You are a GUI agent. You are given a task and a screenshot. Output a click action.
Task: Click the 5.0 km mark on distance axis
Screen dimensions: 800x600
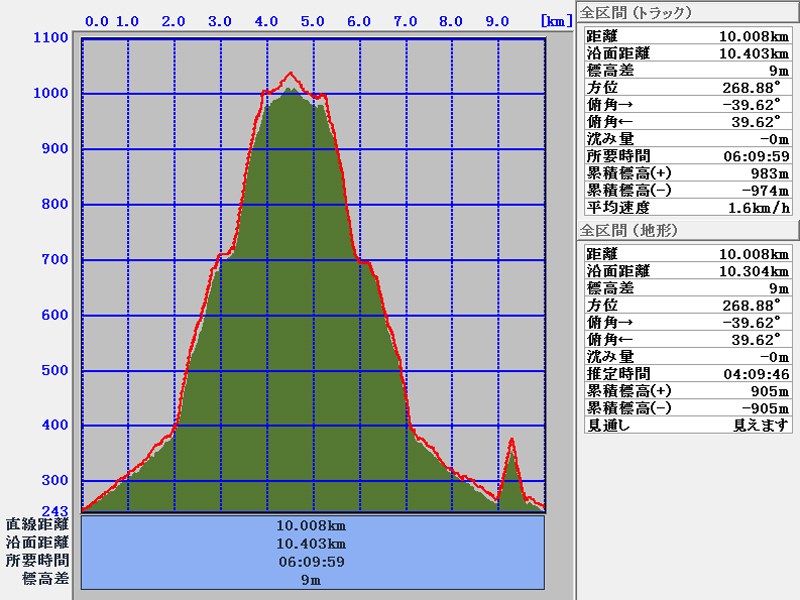[312, 21]
